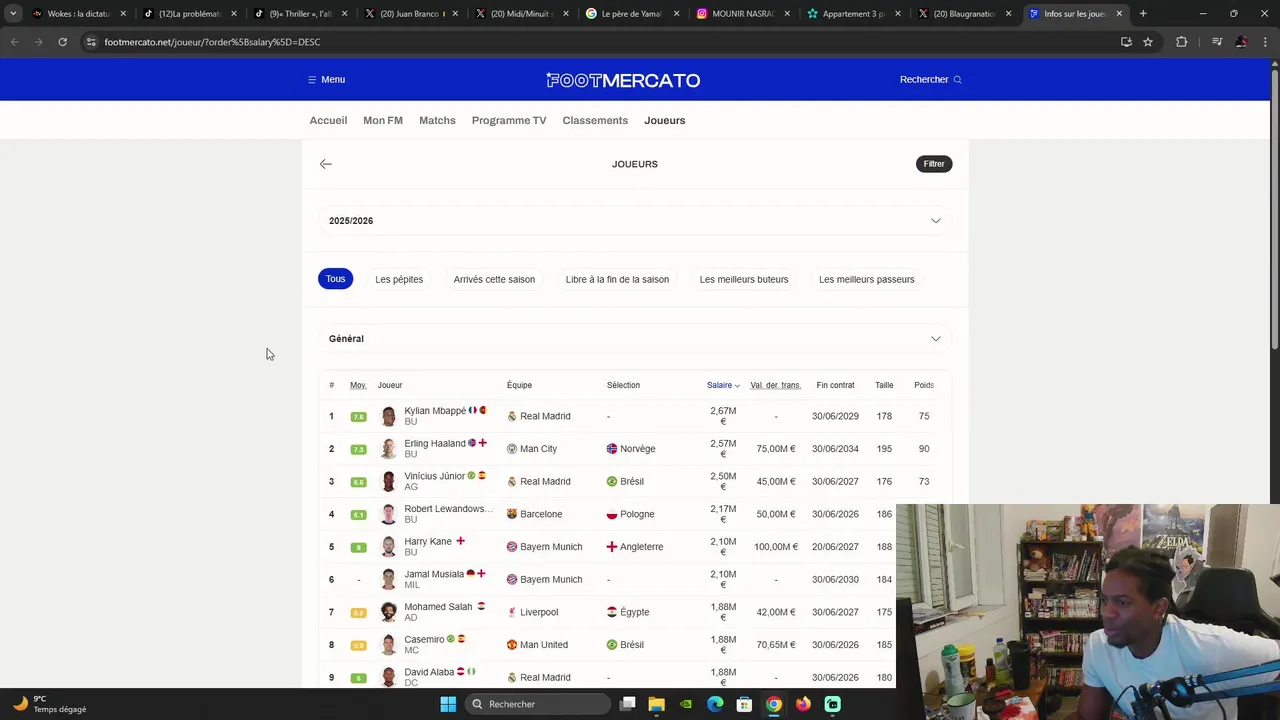Viewport: 1280px width, 720px height.
Task: Launch Microsoft Edge from the taskbar
Action: (x=715, y=704)
